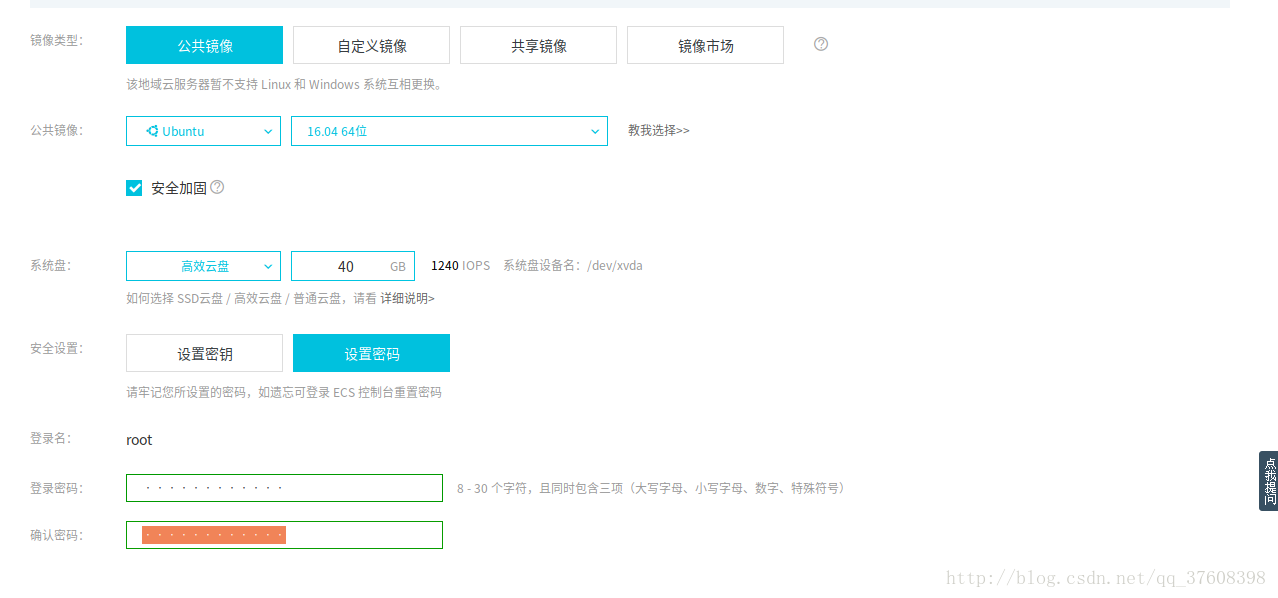
Task: Expand the Ubuntu operating system dropdown arrow
Action: pos(268,131)
